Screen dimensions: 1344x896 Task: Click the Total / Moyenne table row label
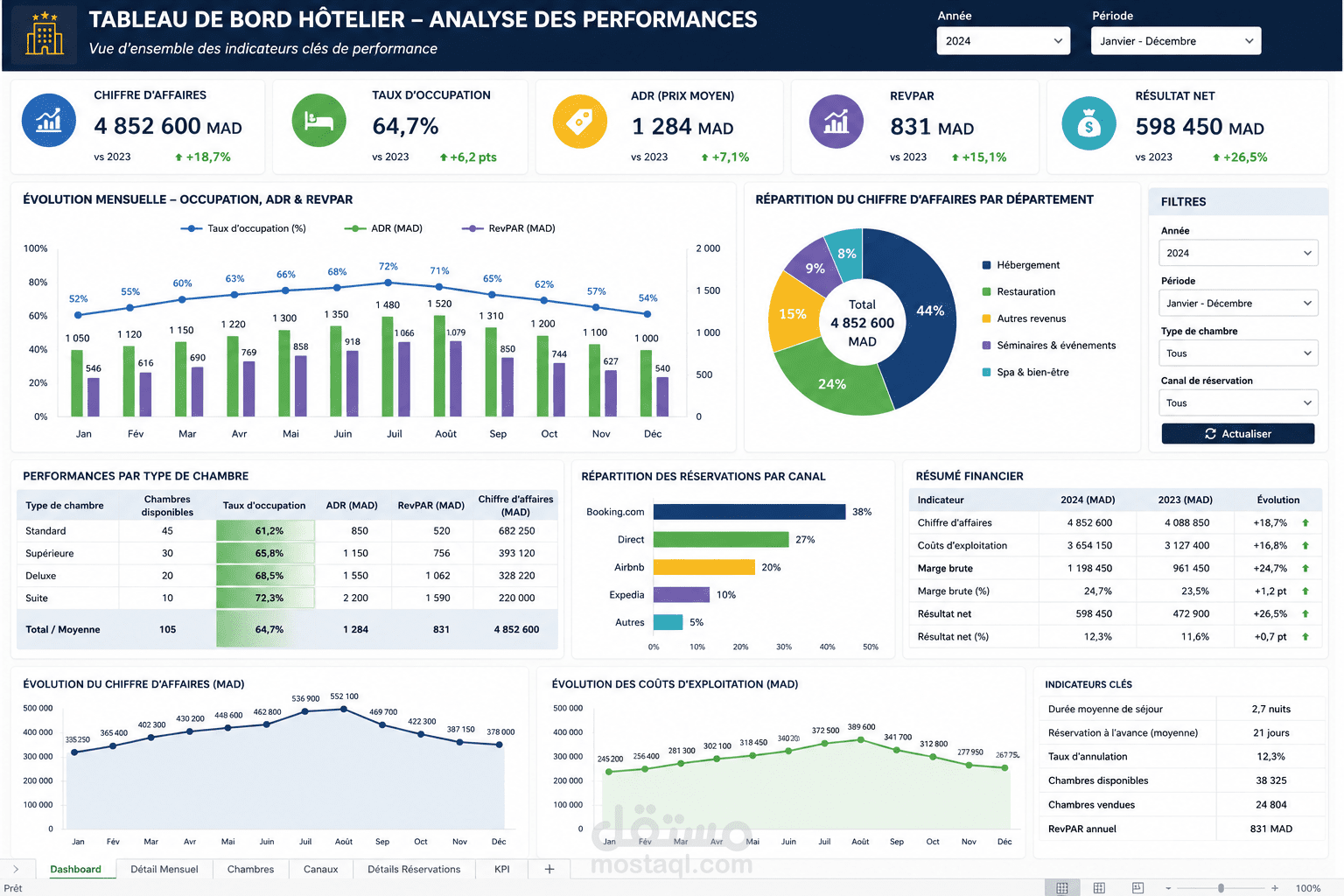(63, 630)
